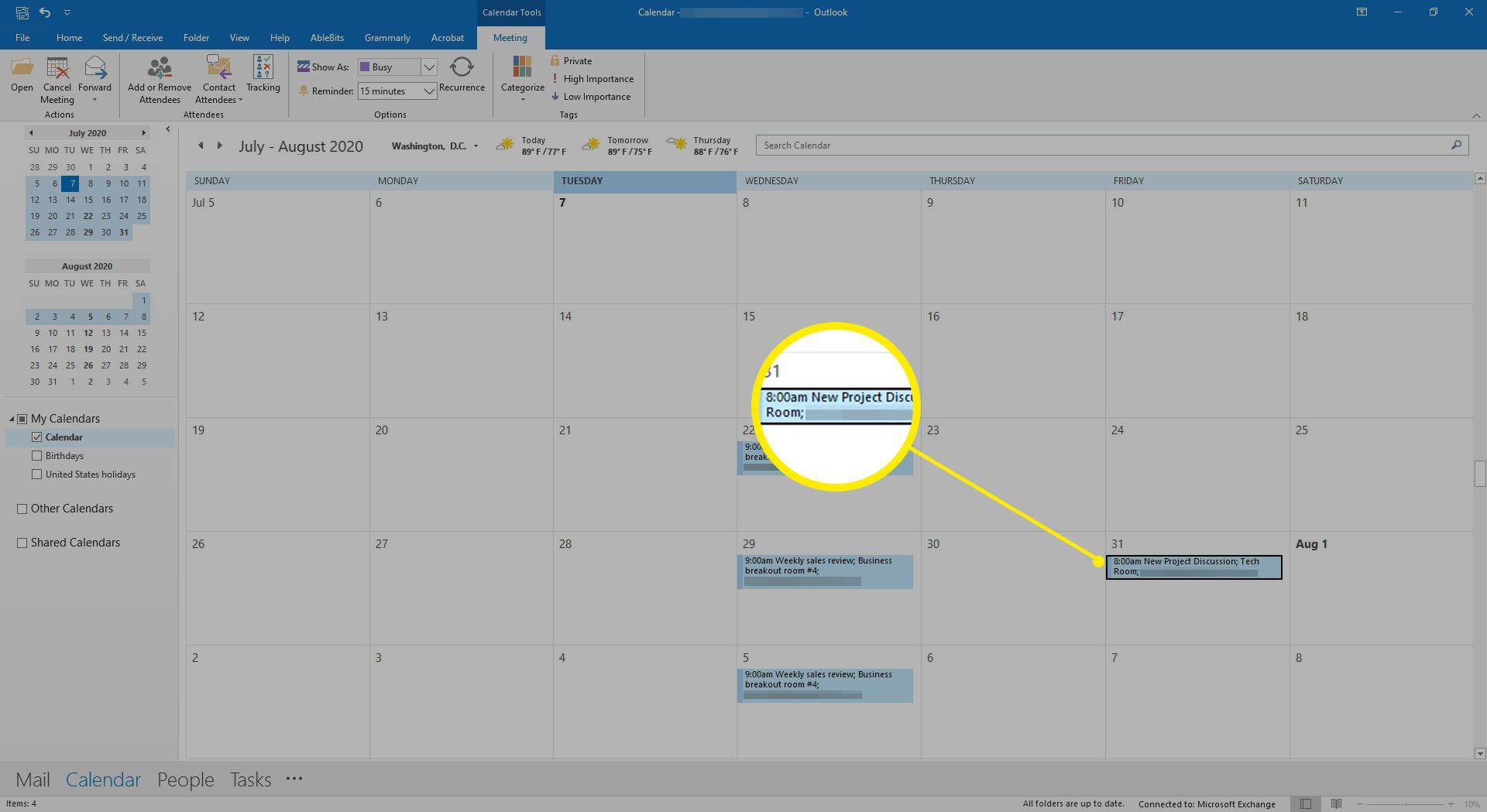Switch to Reading view in status bar
1487x812 pixels.
pos(1336,803)
